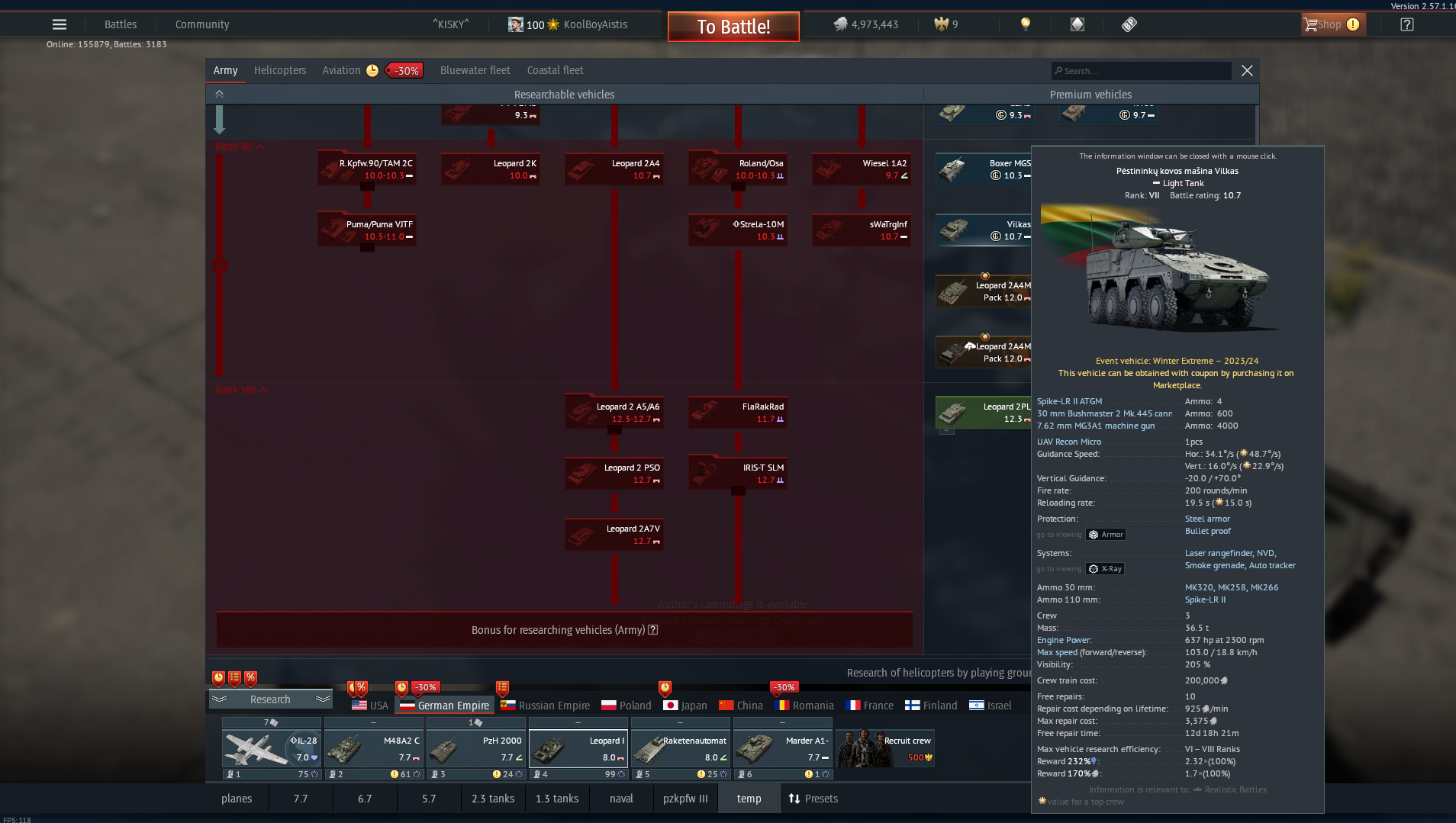Switch to the Army tab

(x=225, y=70)
